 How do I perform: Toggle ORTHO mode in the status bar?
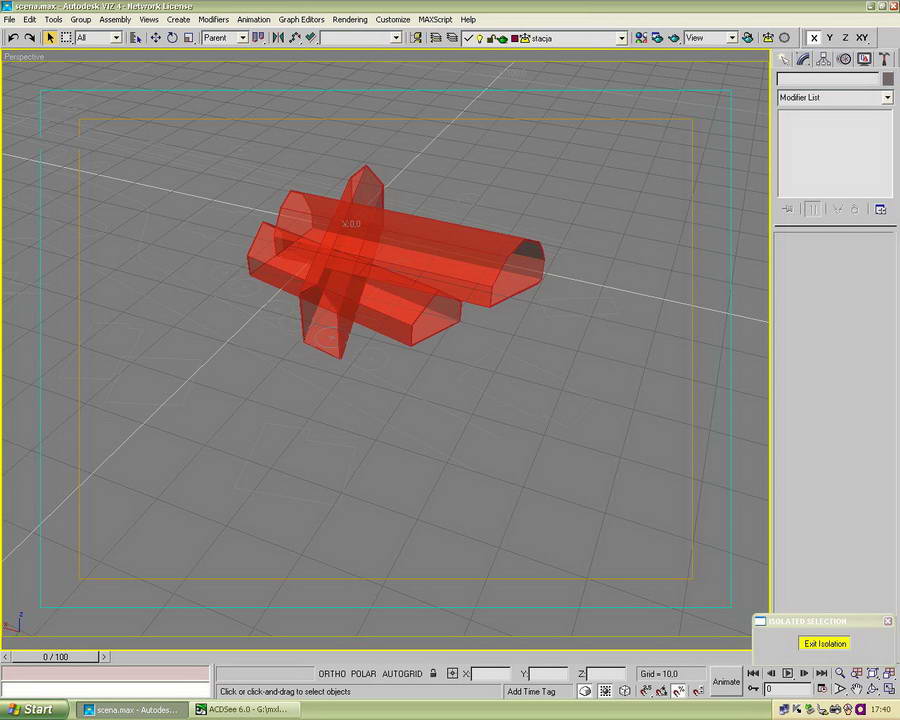point(331,674)
